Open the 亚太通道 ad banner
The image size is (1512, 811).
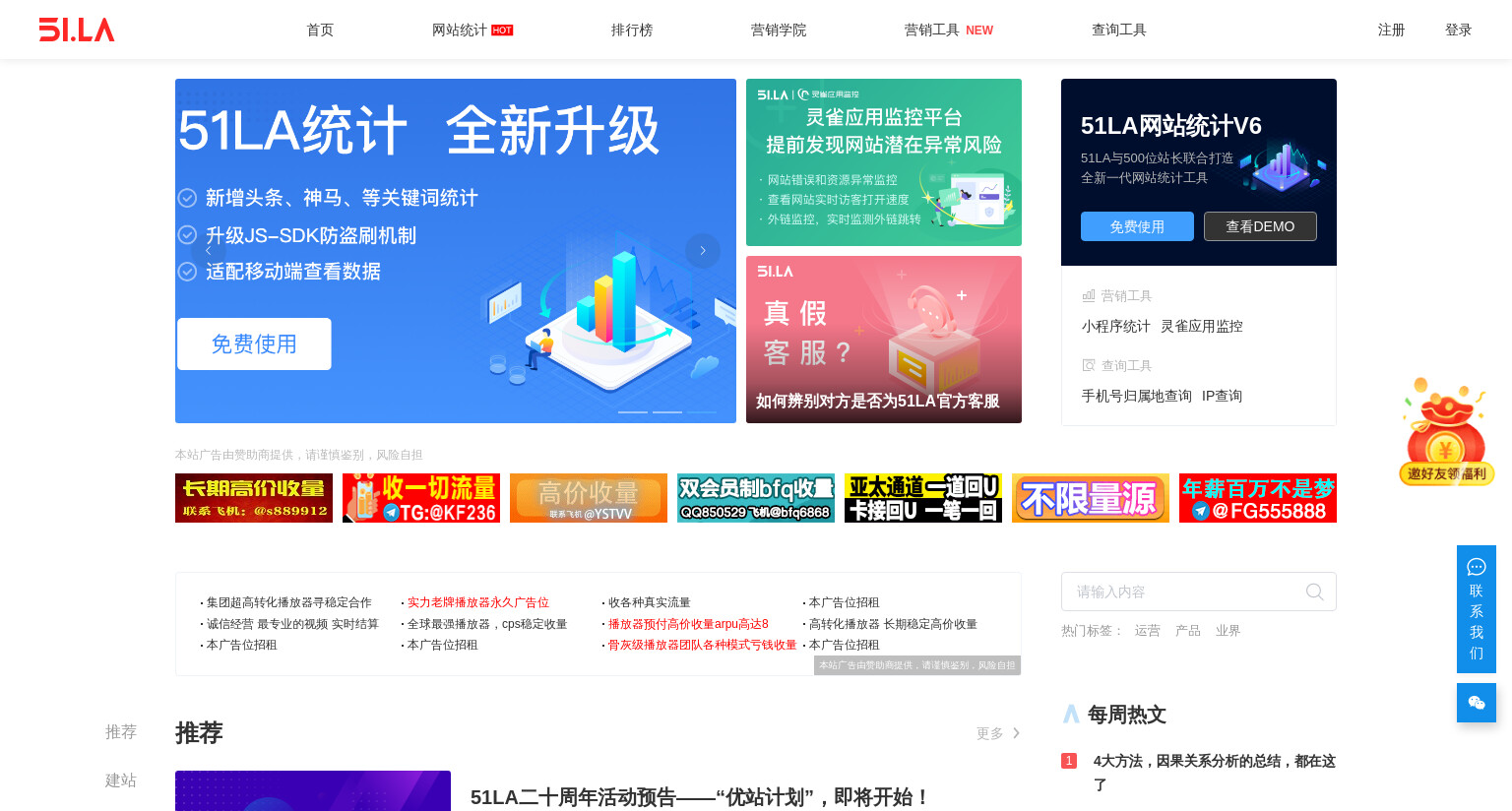[923, 498]
